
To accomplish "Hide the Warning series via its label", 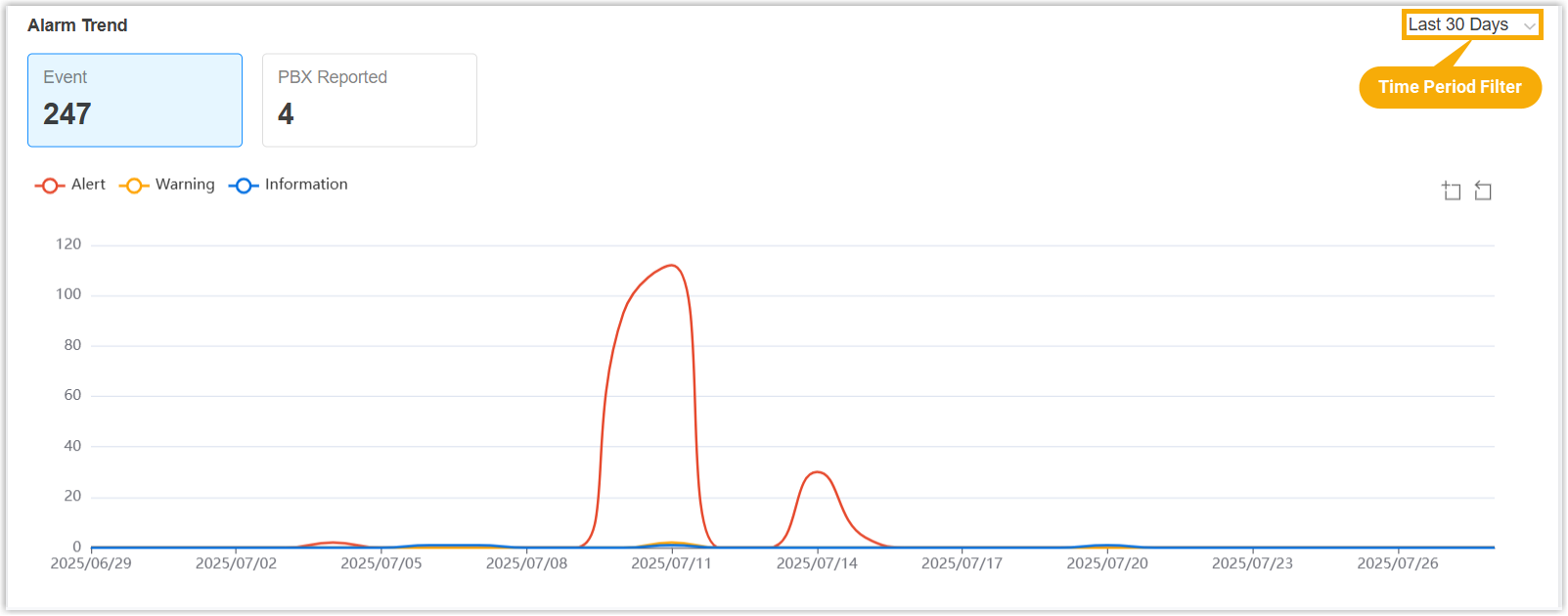I will click(185, 185).
